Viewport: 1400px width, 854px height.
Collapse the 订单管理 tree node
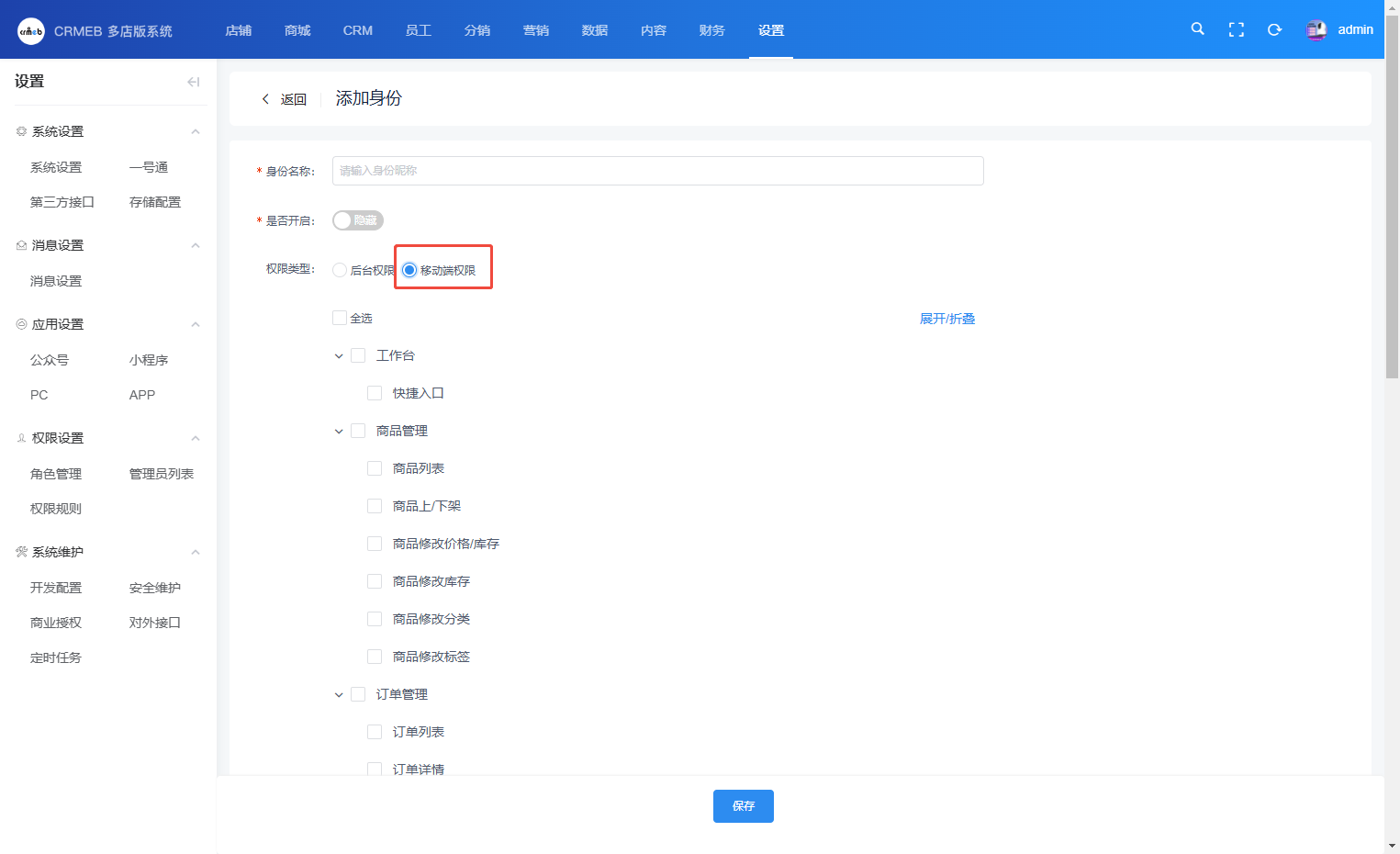pos(339,695)
